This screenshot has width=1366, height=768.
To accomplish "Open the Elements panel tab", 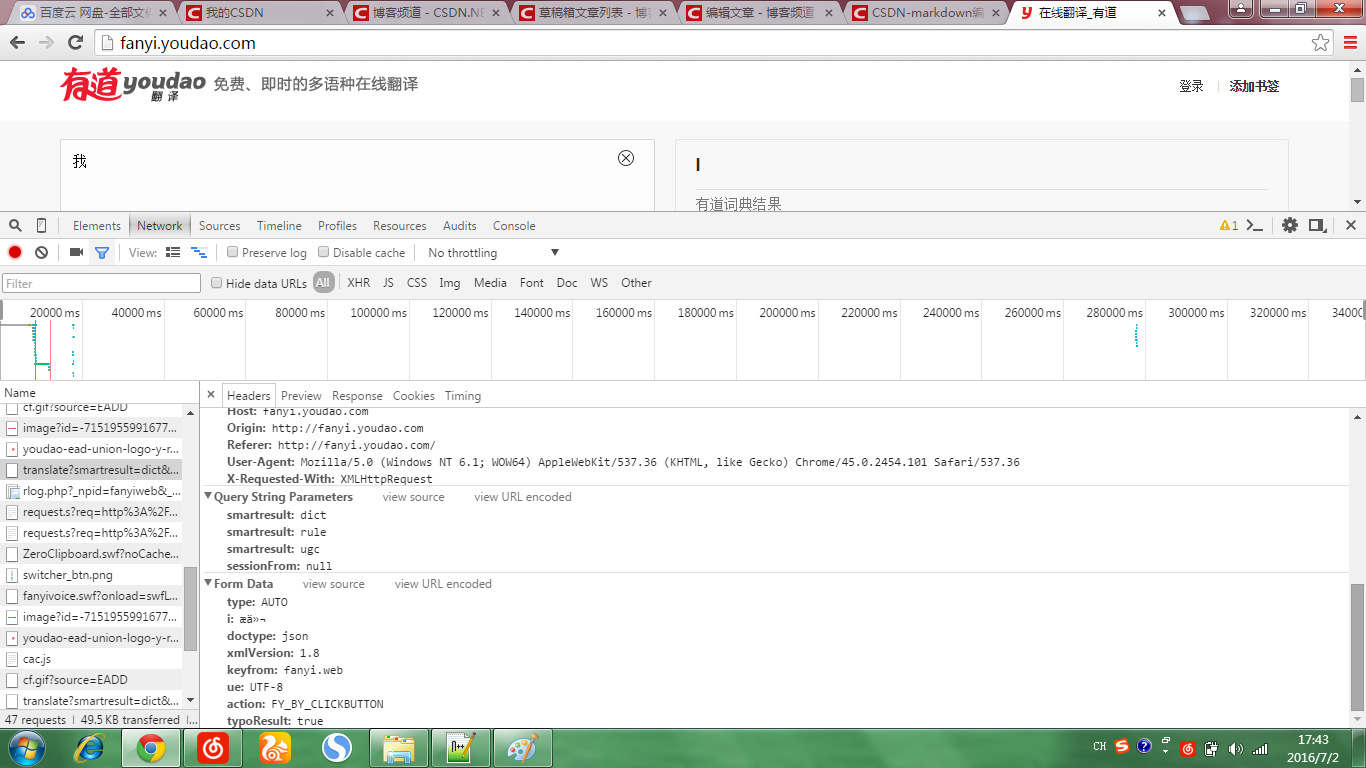I will (x=97, y=225).
